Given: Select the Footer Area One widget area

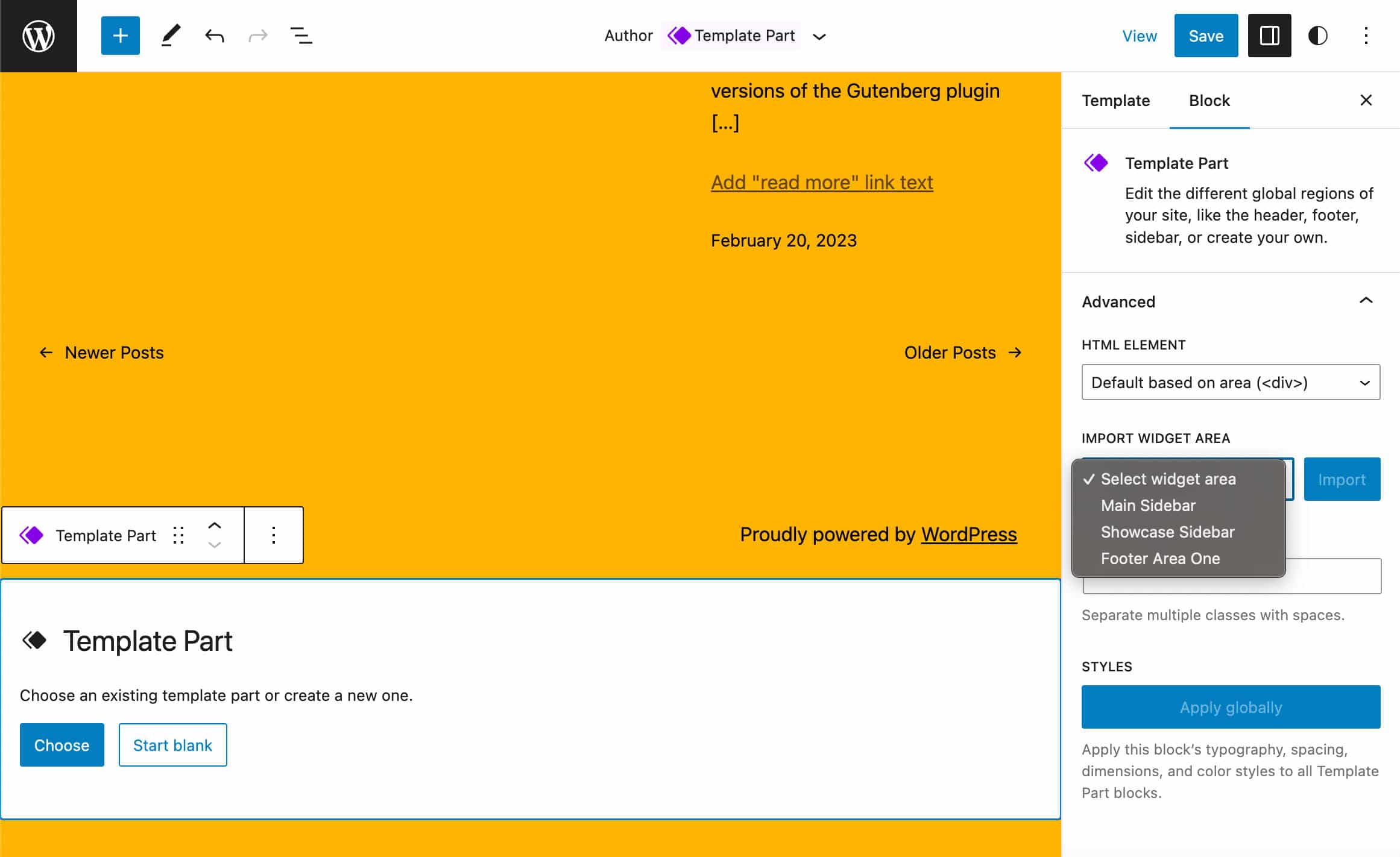Looking at the screenshot, I should click(1159, 558).
